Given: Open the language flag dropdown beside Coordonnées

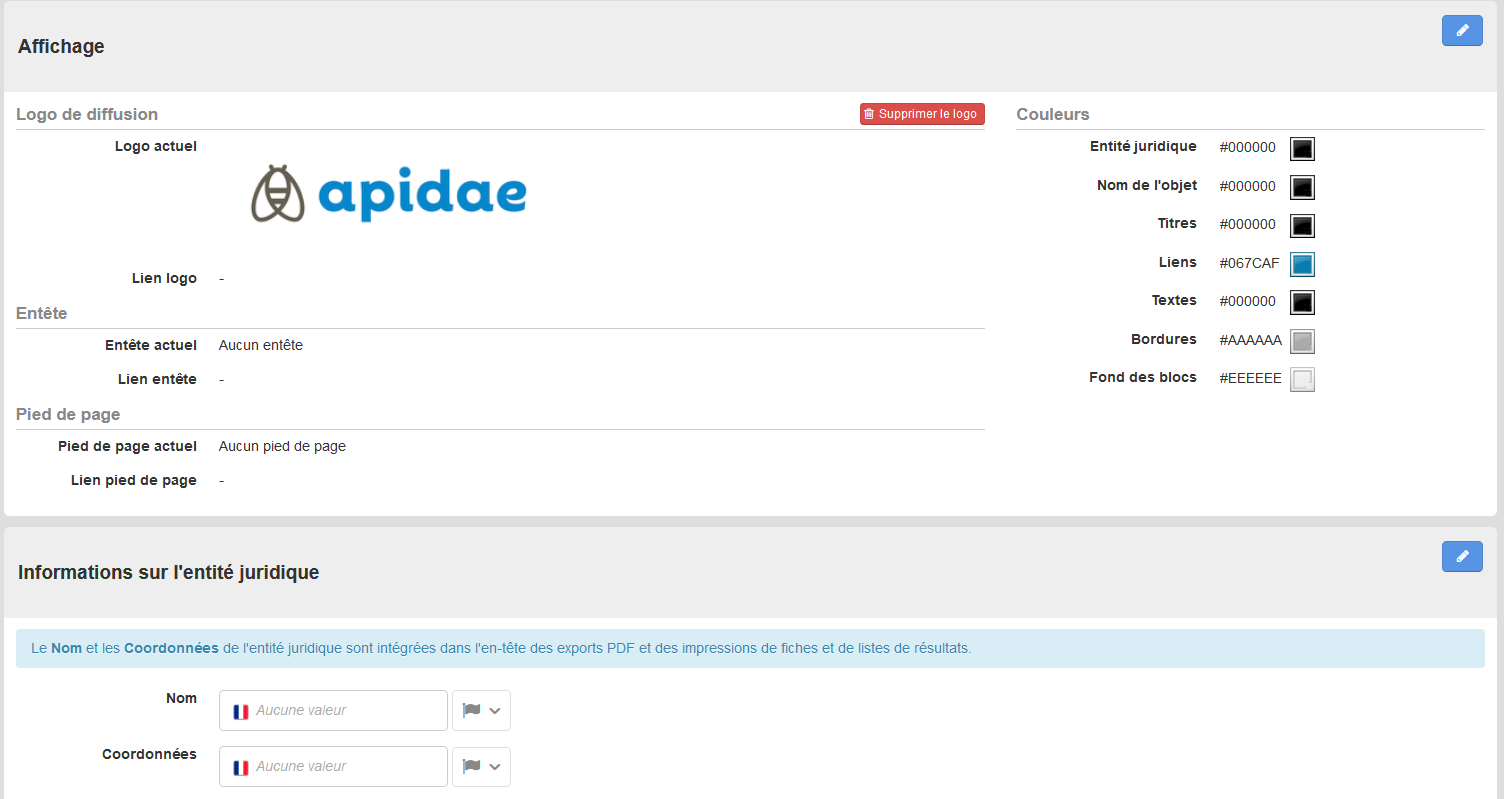Looking at the screenshot, I should coord(482,767).
